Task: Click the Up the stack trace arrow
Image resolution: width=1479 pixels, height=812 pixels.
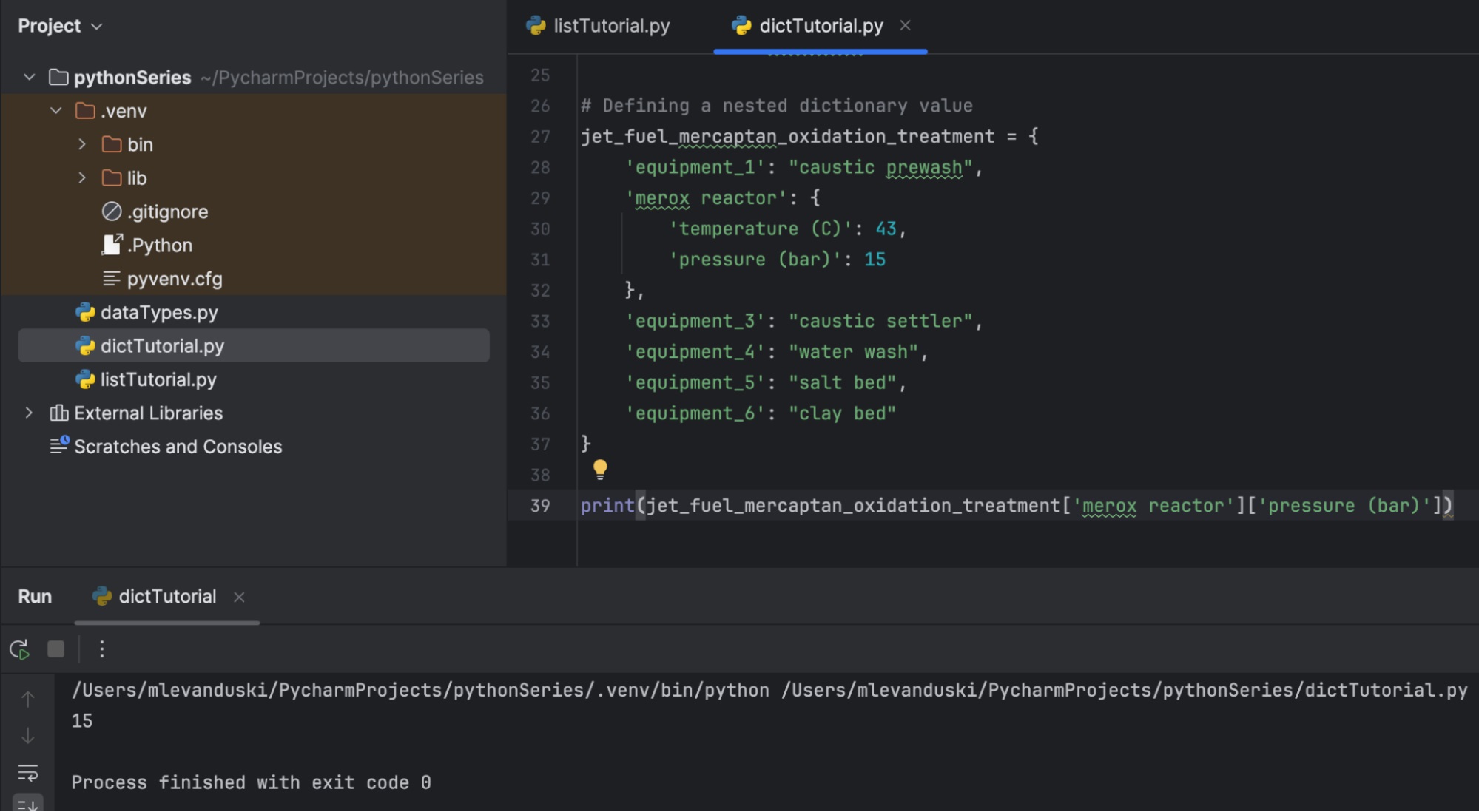Action: pyautogui.click(x=27, y=699)
